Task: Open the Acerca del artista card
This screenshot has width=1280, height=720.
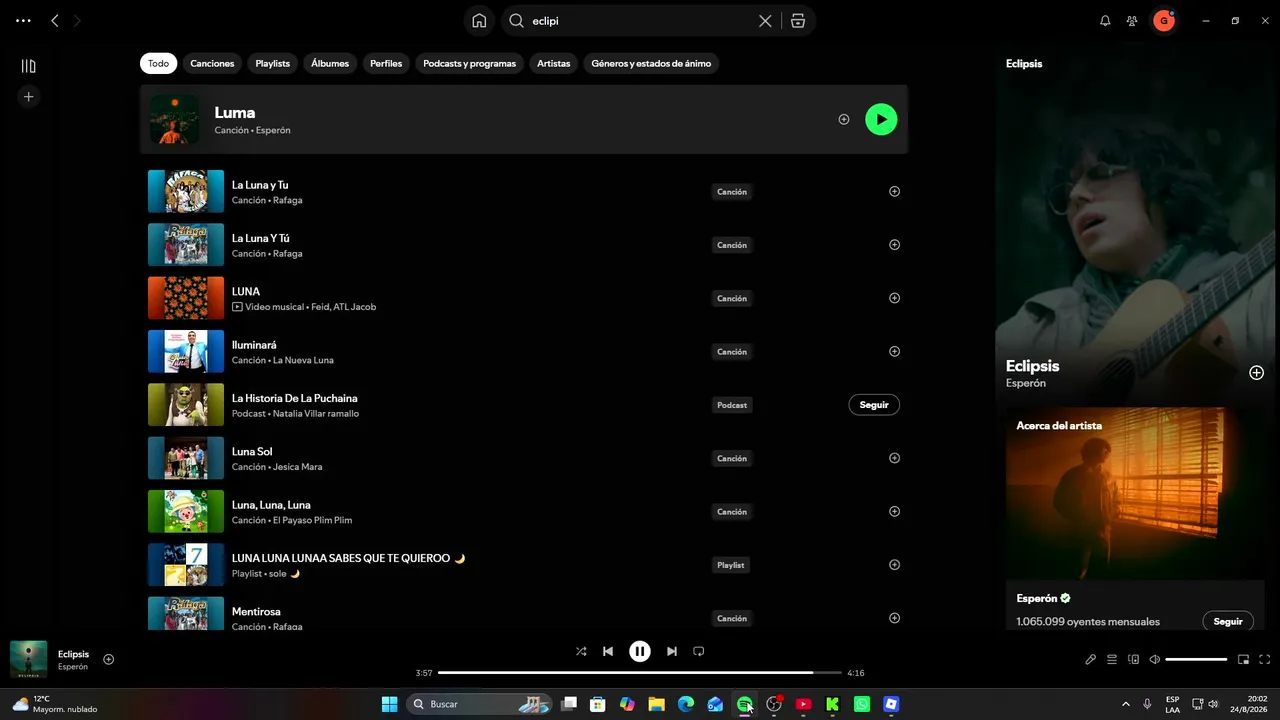Action: pyautogui.click(x=1136, y=518)
